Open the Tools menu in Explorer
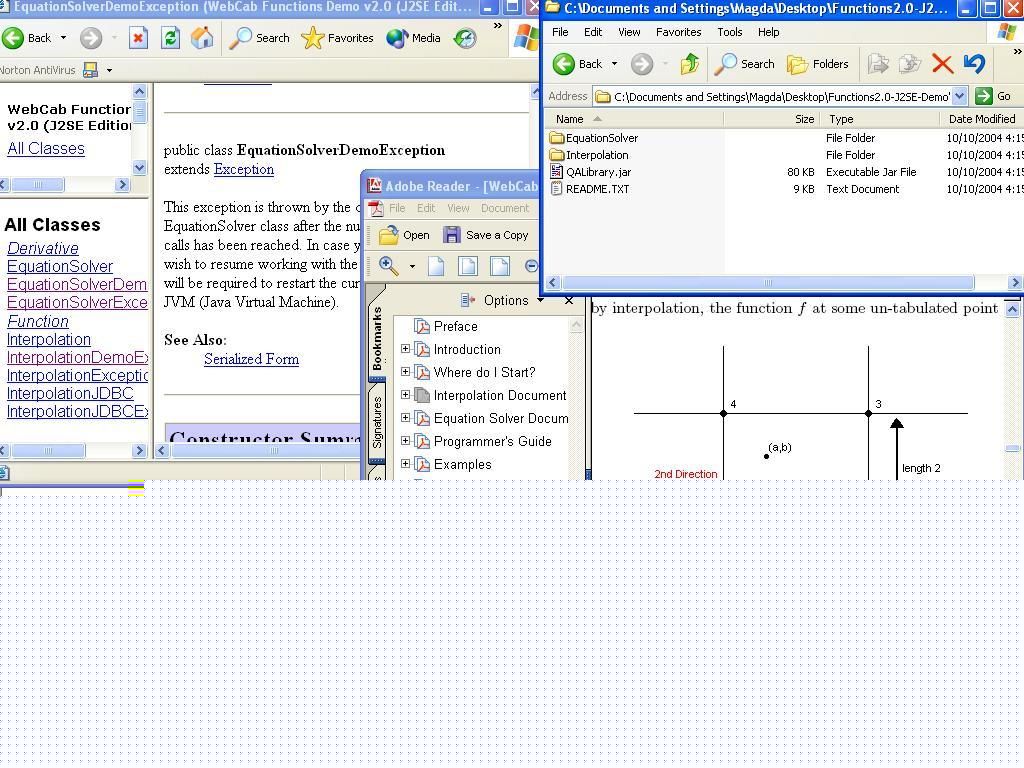This screenshot has height=768, width=1024. pyautogui.click(x=729, y=32)
